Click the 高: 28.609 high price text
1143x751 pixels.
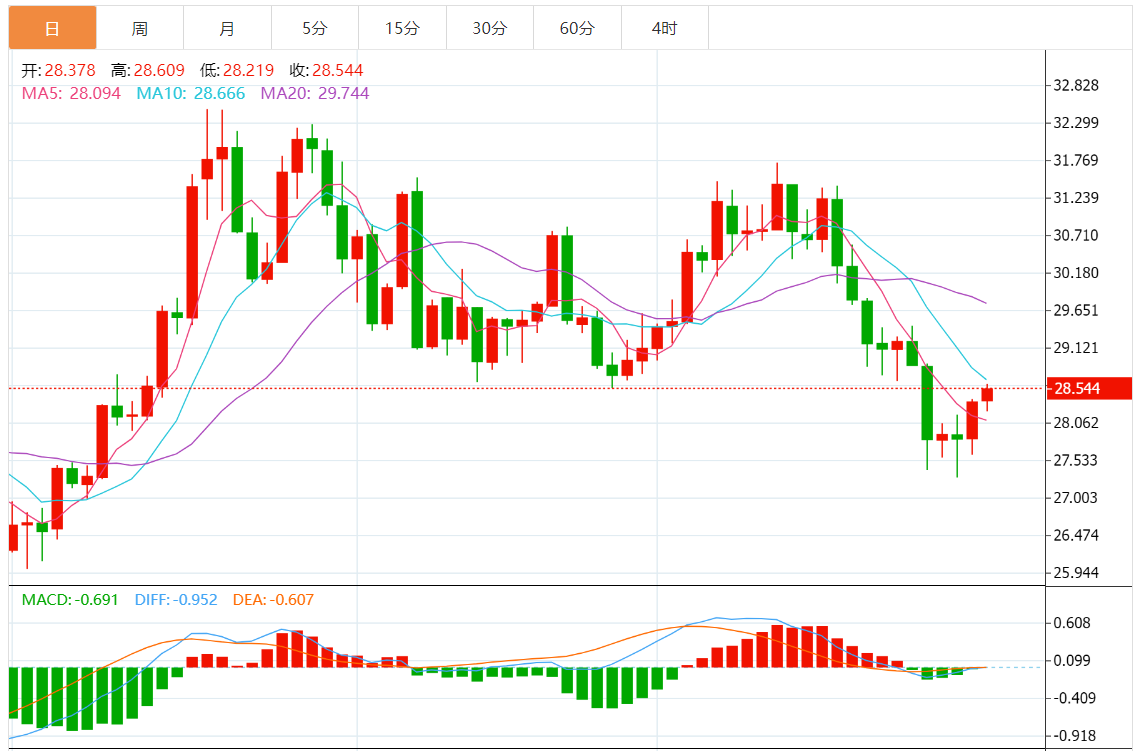pyautogui.click(x=148, y=70)
